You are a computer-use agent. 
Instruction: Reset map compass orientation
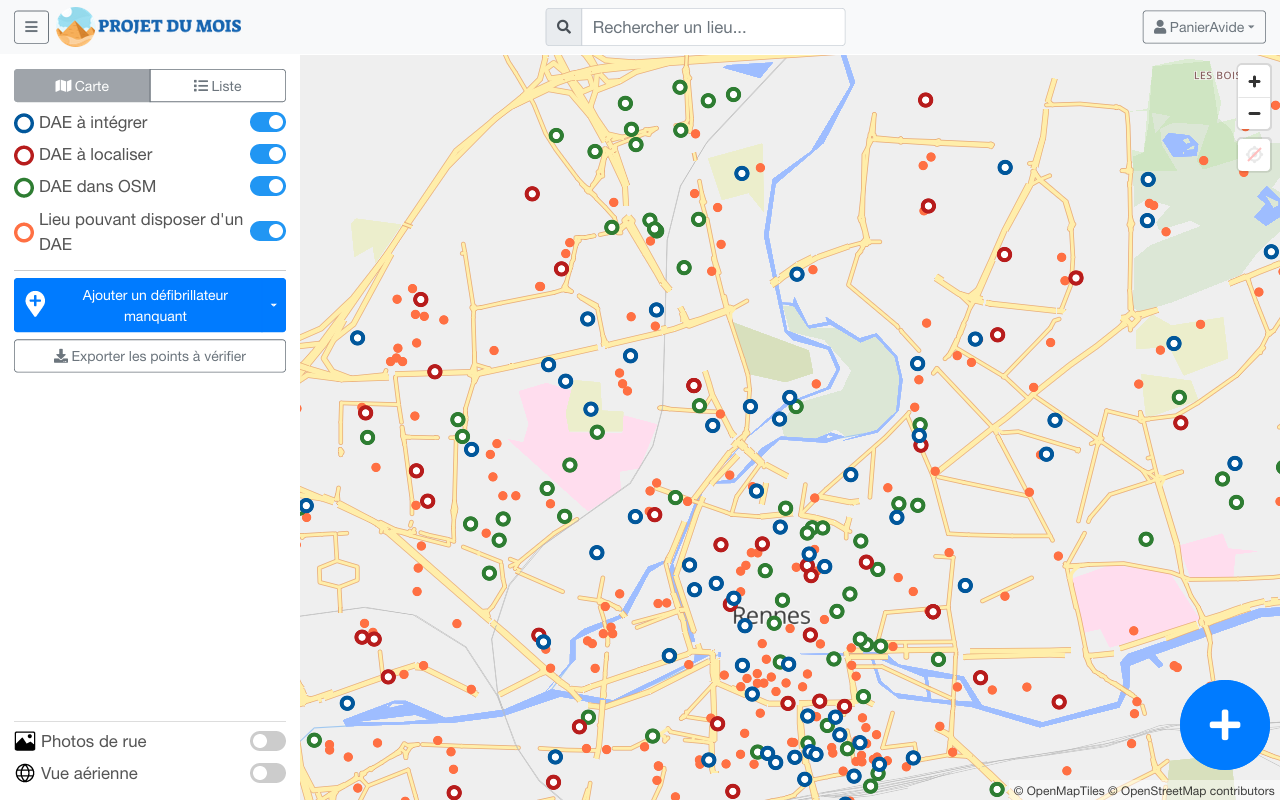[x=1254, y=155]
